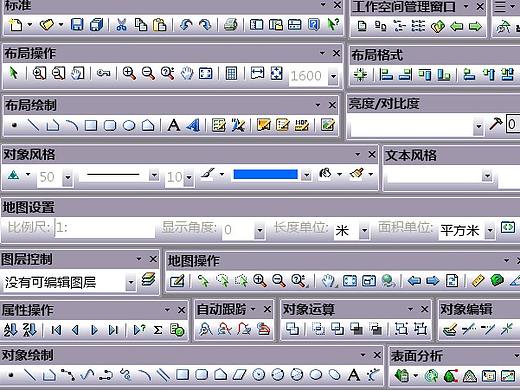Viewport: 520px width, 390px height.
Task: Click the first auto-tracking tool icon
Action: pyautogui.click(x=206, y=329)
